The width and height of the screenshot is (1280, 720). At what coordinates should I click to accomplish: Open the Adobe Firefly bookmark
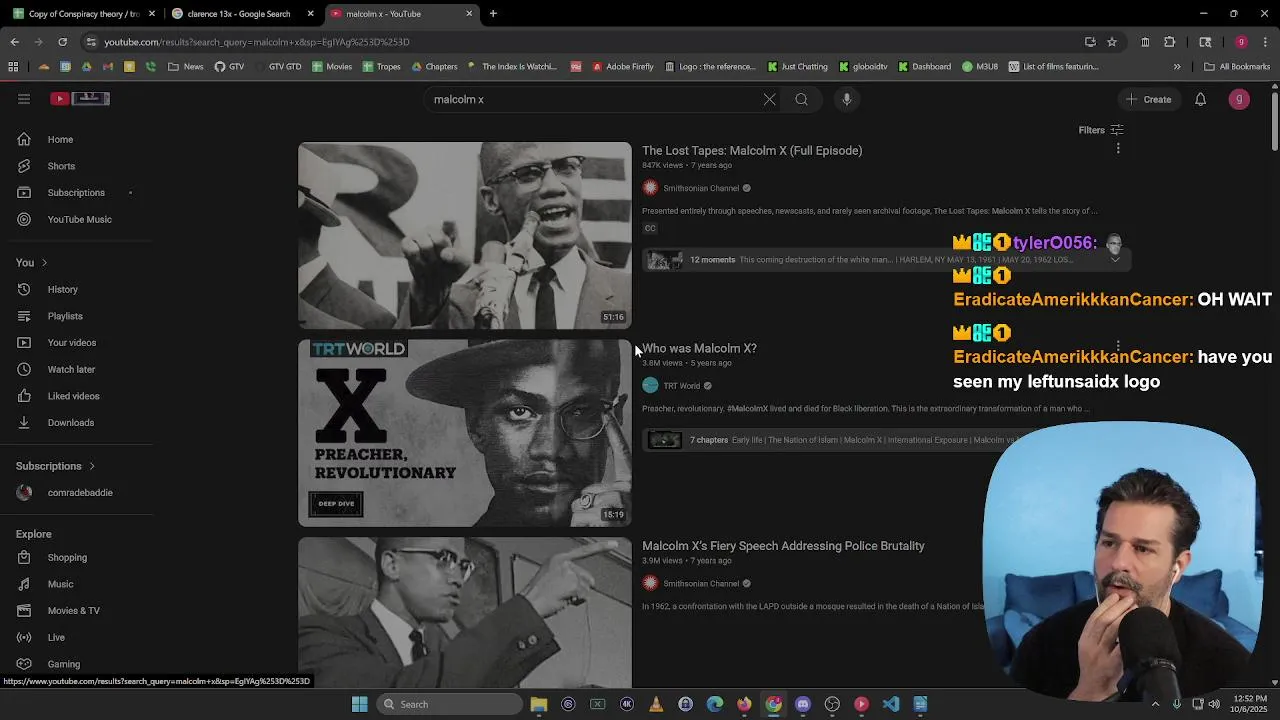coord(622,67)
